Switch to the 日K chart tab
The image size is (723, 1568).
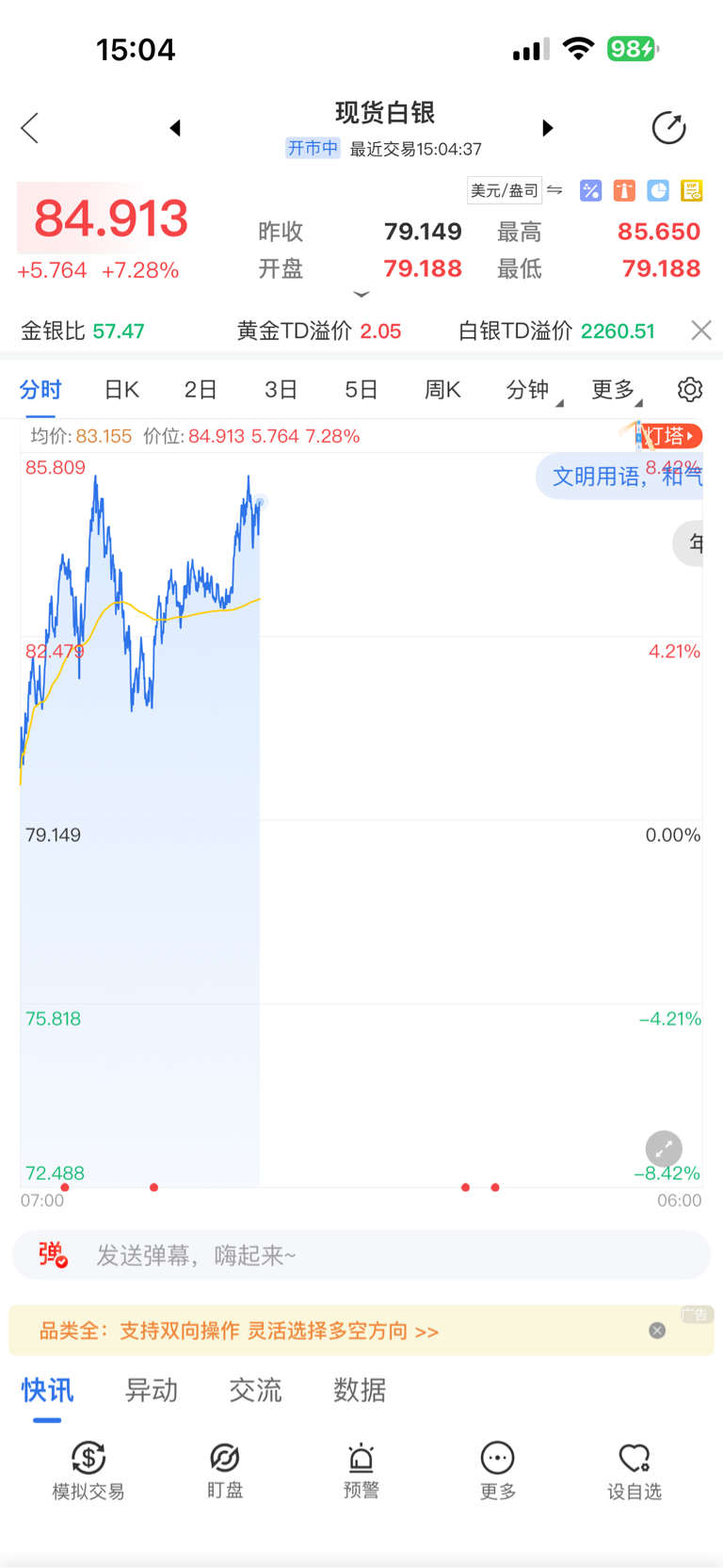coord(121,390)
